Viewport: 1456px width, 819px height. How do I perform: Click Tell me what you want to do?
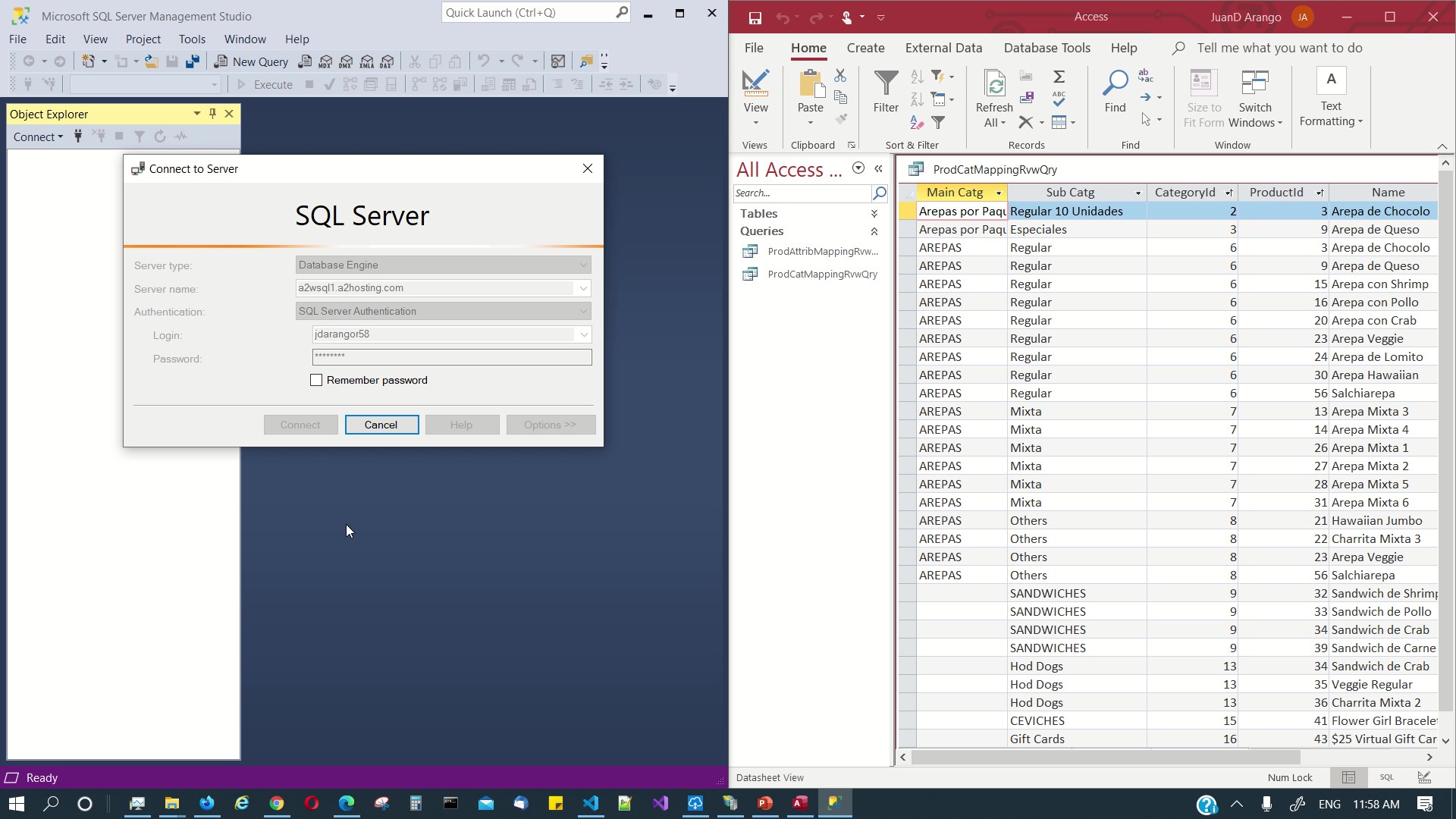click(1279, 48)
